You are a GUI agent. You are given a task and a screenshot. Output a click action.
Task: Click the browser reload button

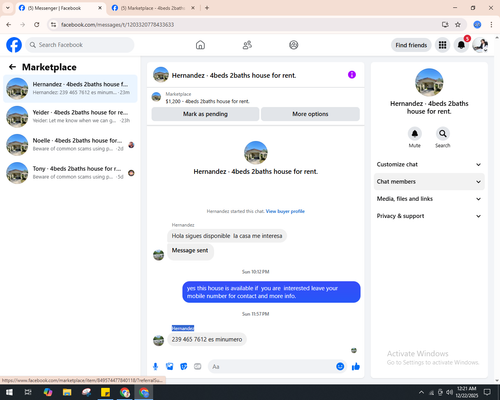tap(37, 25)
